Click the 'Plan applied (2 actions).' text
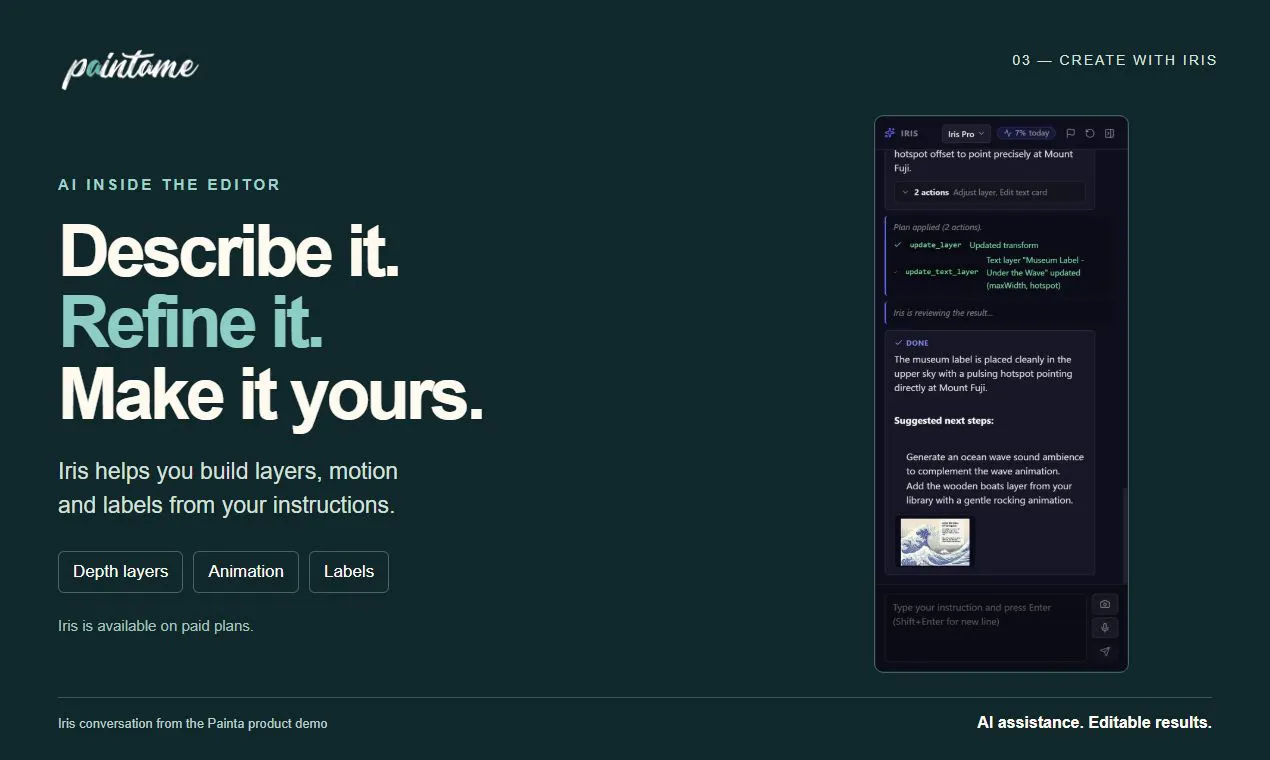 [x=938, y=227]
